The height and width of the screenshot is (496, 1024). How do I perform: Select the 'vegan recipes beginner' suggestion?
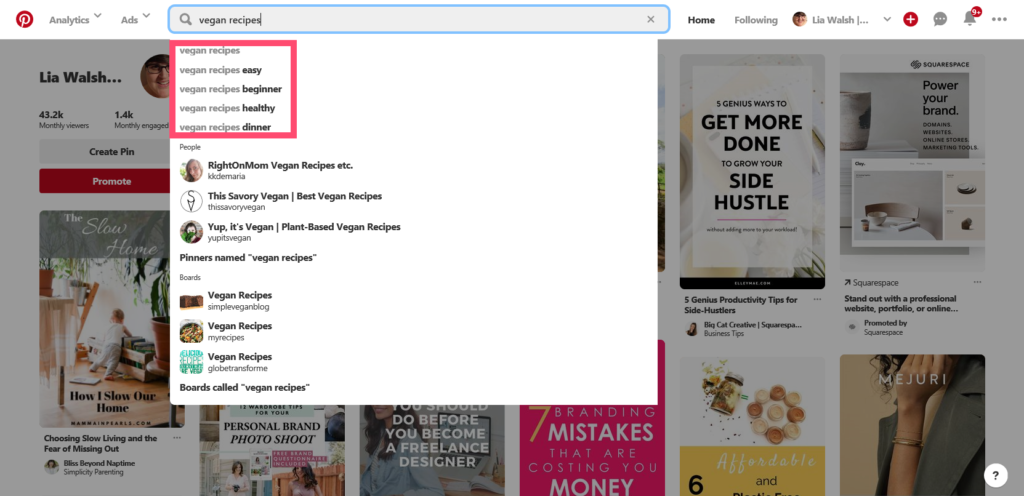click(x=231, y=89)
